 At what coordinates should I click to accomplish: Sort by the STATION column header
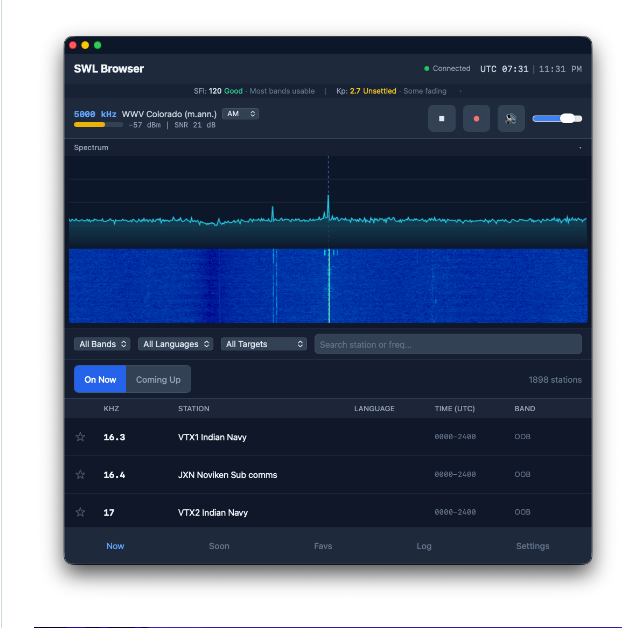pyautogui.click(x=193, y=409)
